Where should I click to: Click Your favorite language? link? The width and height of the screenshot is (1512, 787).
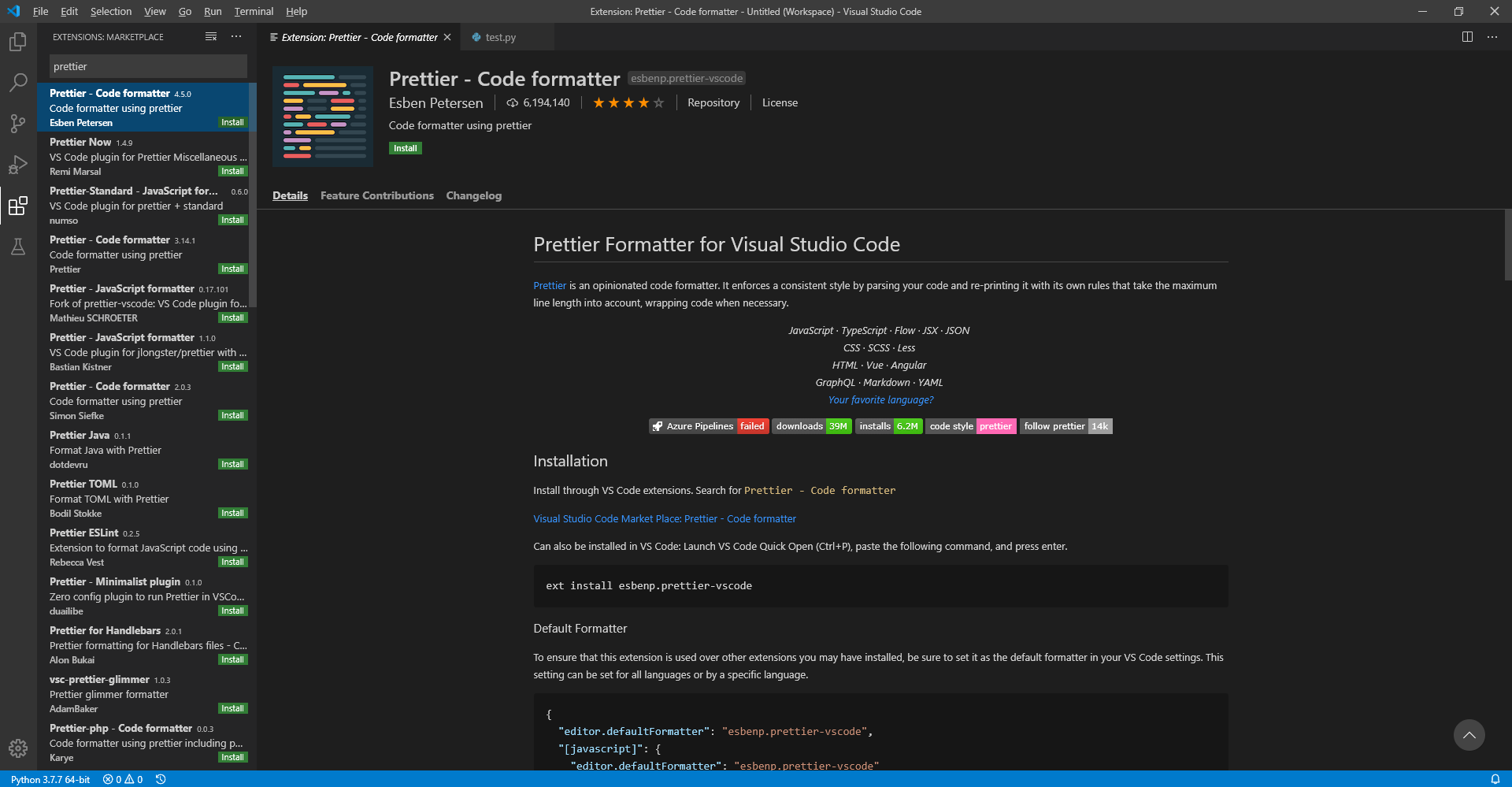pos(880,400)
